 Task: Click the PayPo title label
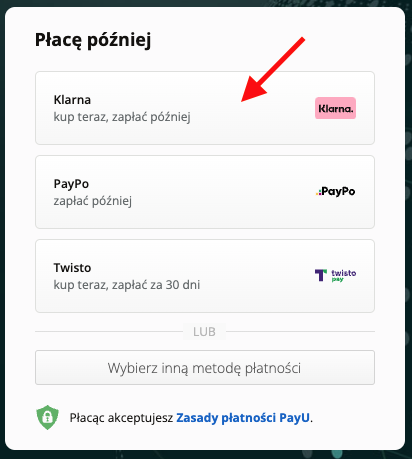71,184
